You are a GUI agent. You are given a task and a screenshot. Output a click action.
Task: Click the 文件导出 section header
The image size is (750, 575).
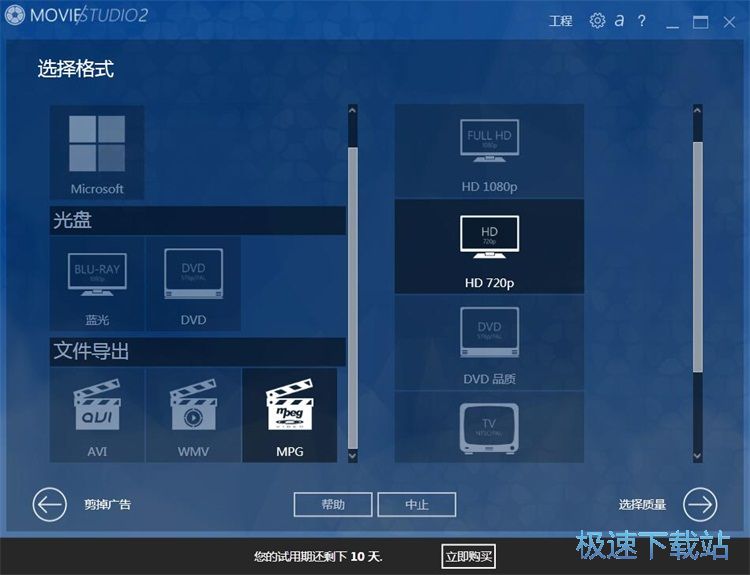point(198,352)
